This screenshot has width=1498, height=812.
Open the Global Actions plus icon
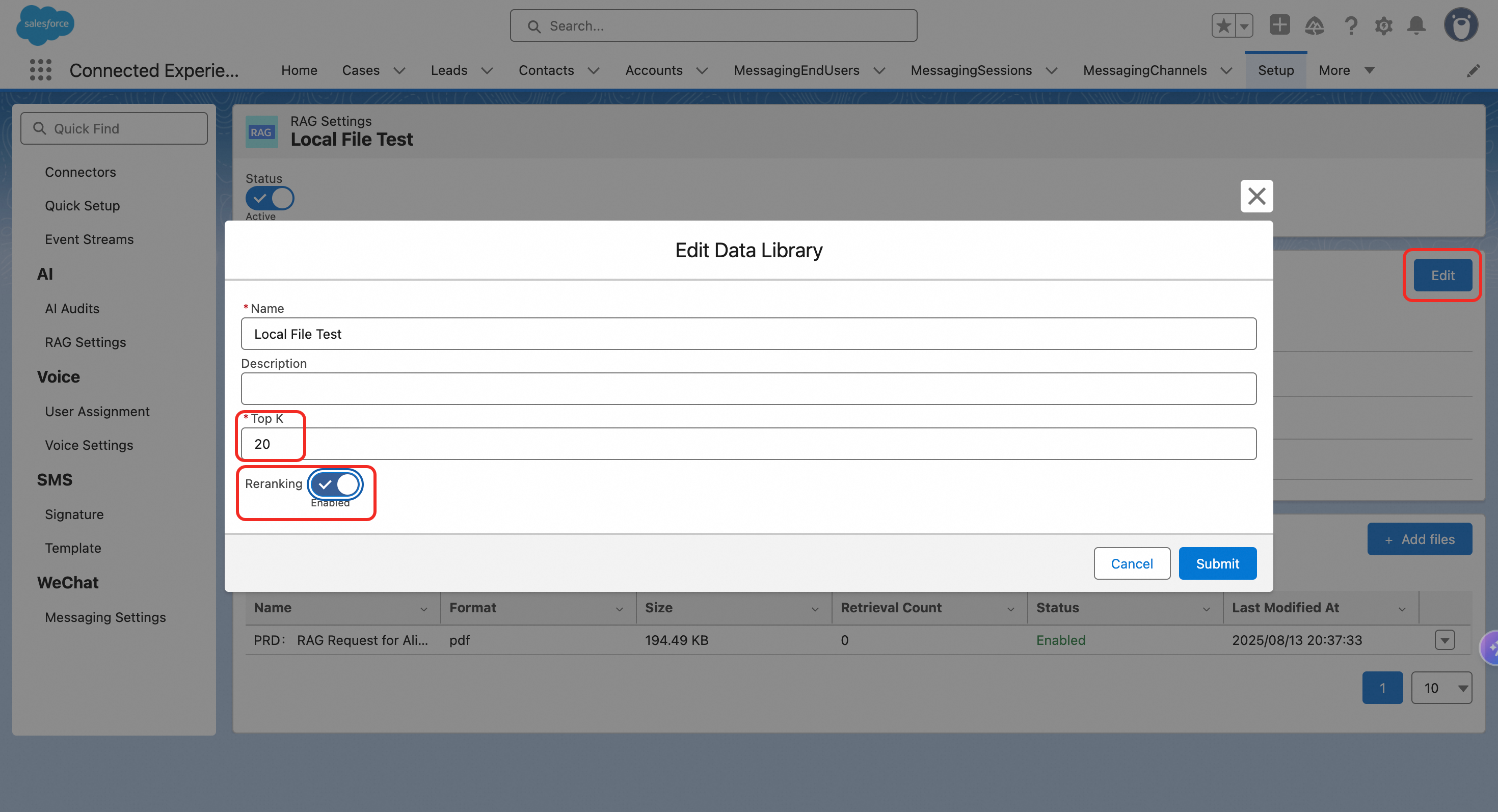coord(1279,25)
